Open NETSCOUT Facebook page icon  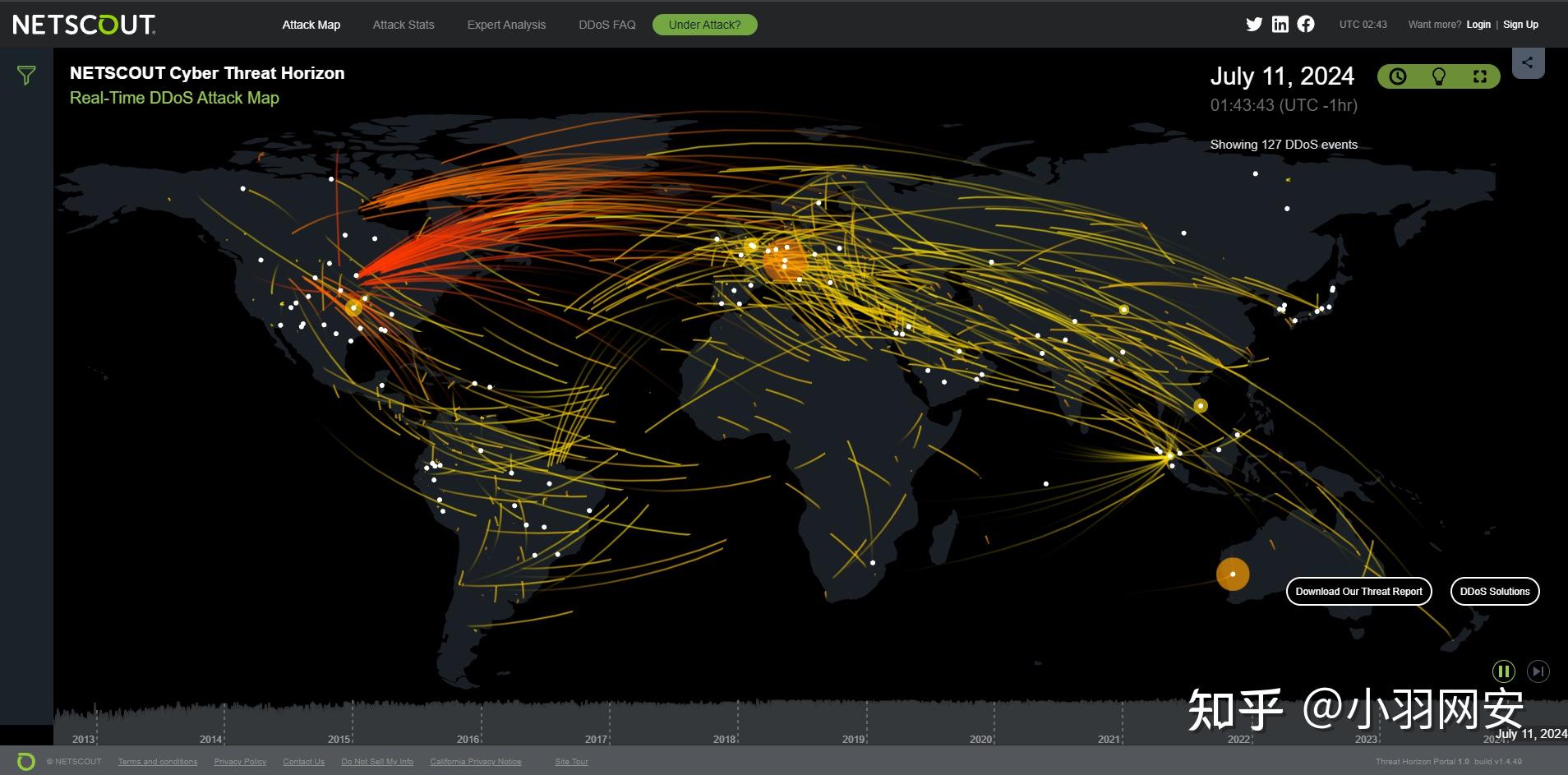(1306, 25)
